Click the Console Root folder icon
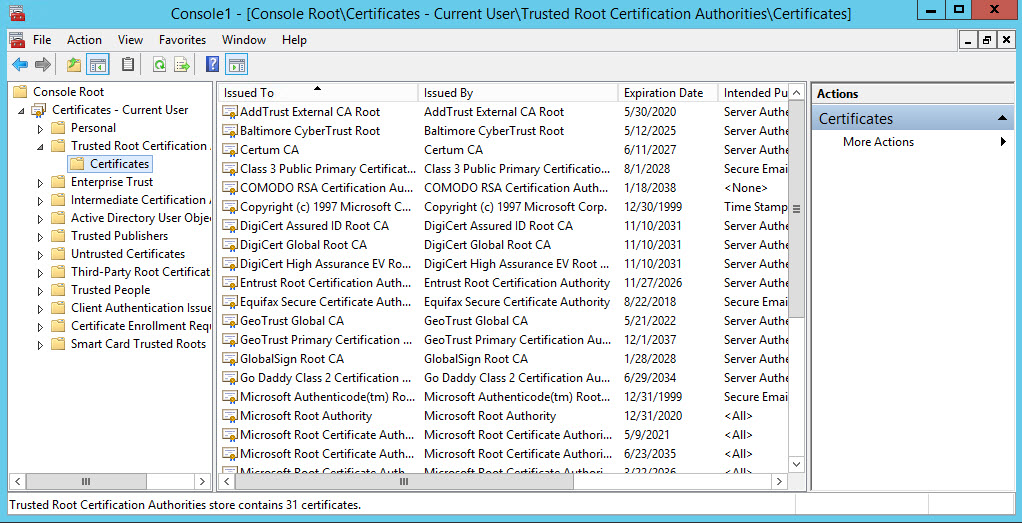This screenshot has height=523, width=1022. point(21,92)
